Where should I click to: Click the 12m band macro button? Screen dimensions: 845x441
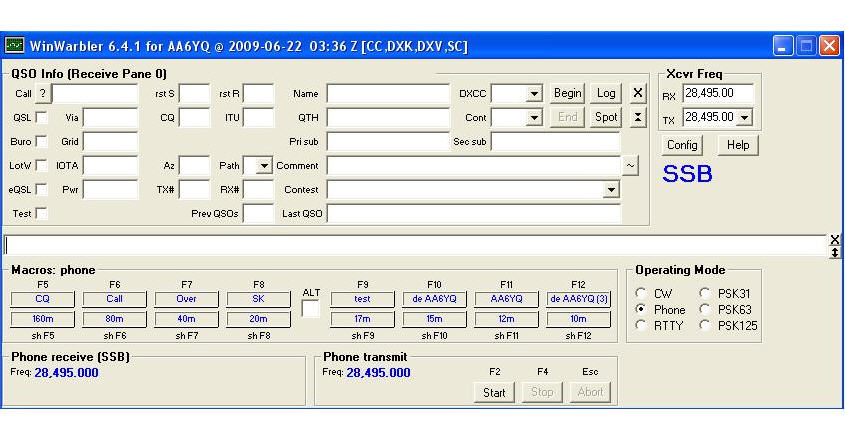point(506,319)
